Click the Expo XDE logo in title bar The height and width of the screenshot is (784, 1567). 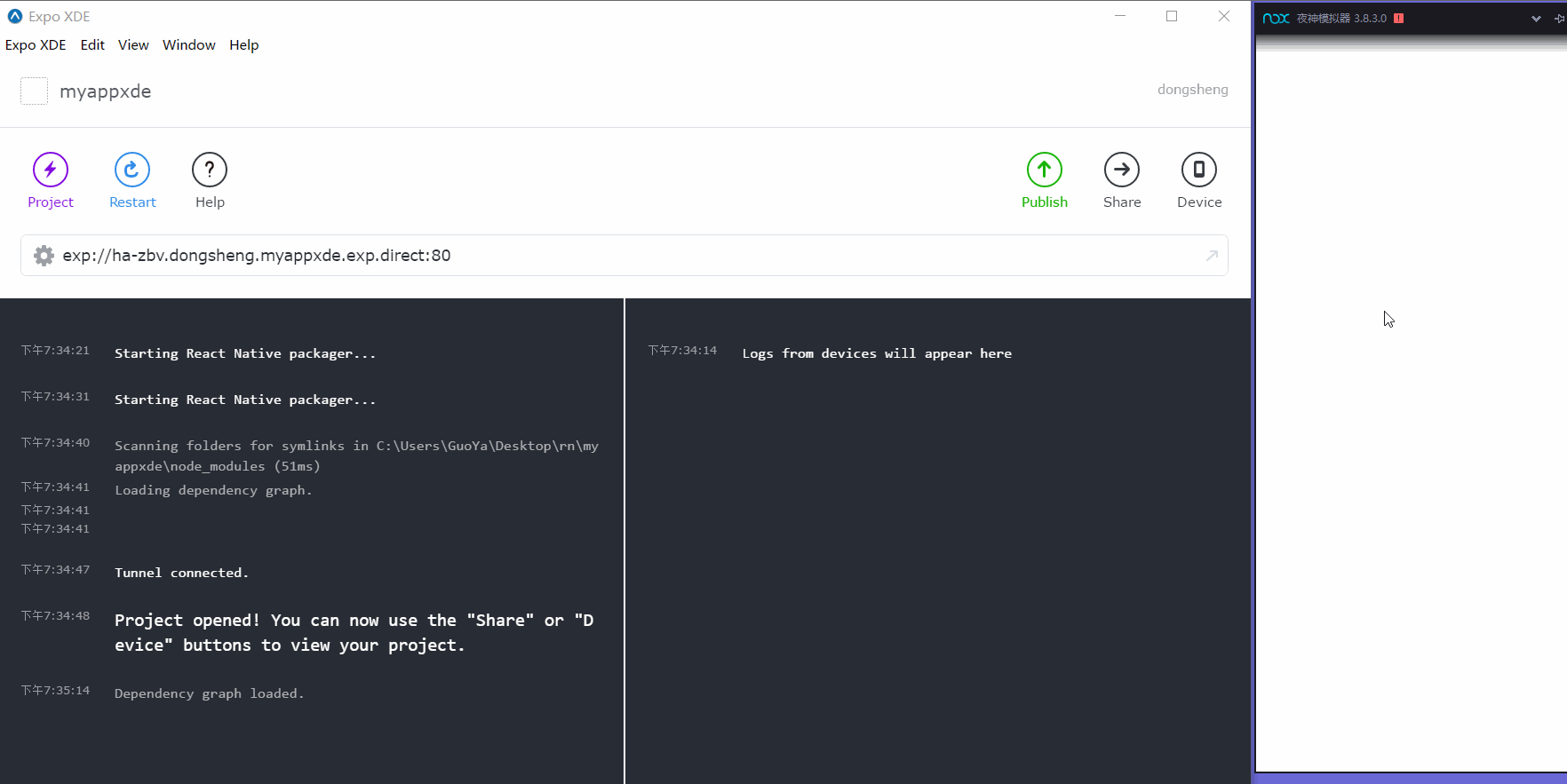point(14,16)
